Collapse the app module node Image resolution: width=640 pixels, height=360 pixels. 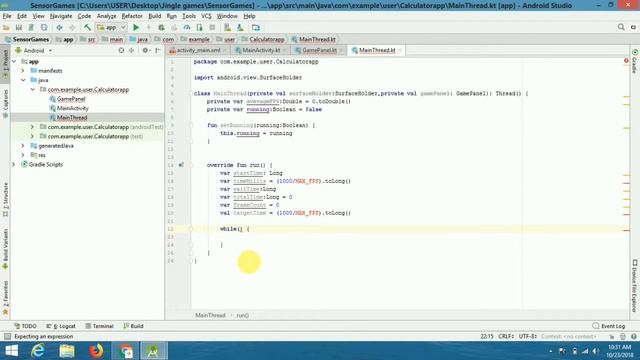14,61
